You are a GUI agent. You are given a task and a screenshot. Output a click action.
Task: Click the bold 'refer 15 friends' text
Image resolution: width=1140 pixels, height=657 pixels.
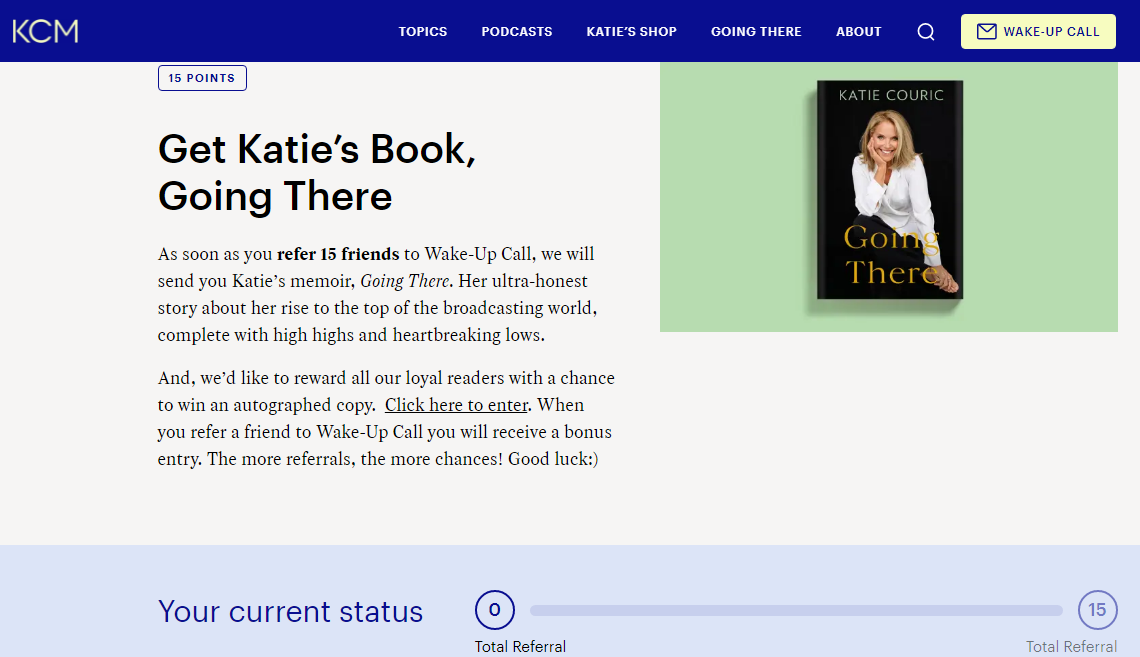(338, 254)
